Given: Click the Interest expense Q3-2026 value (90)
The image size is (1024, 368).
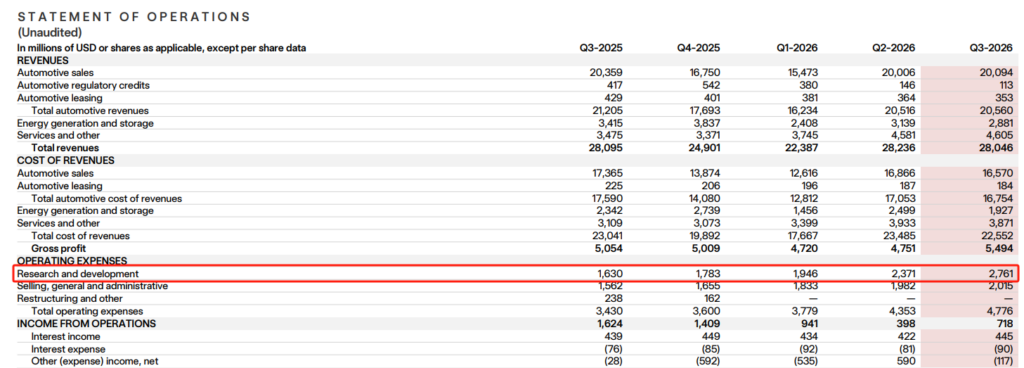Looking at the screenshot, I should 1002,348.
